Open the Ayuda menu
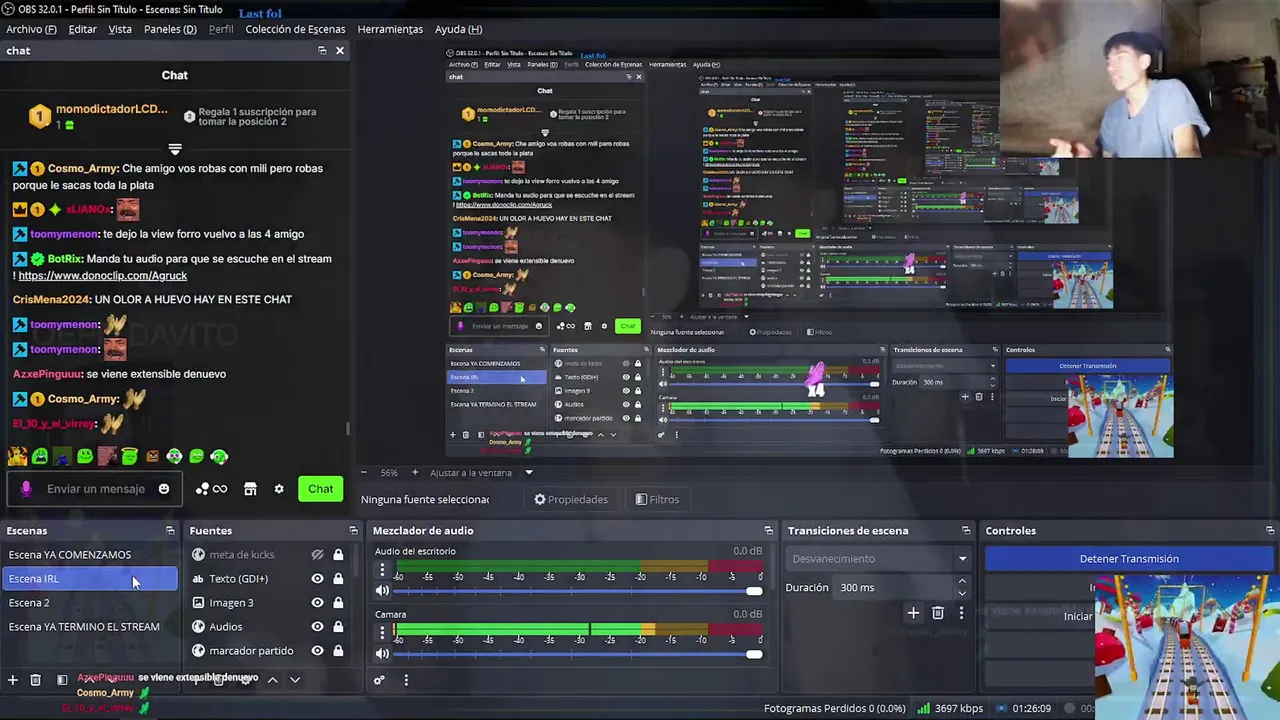This screenshot has height=720, width=1280. 458,29
